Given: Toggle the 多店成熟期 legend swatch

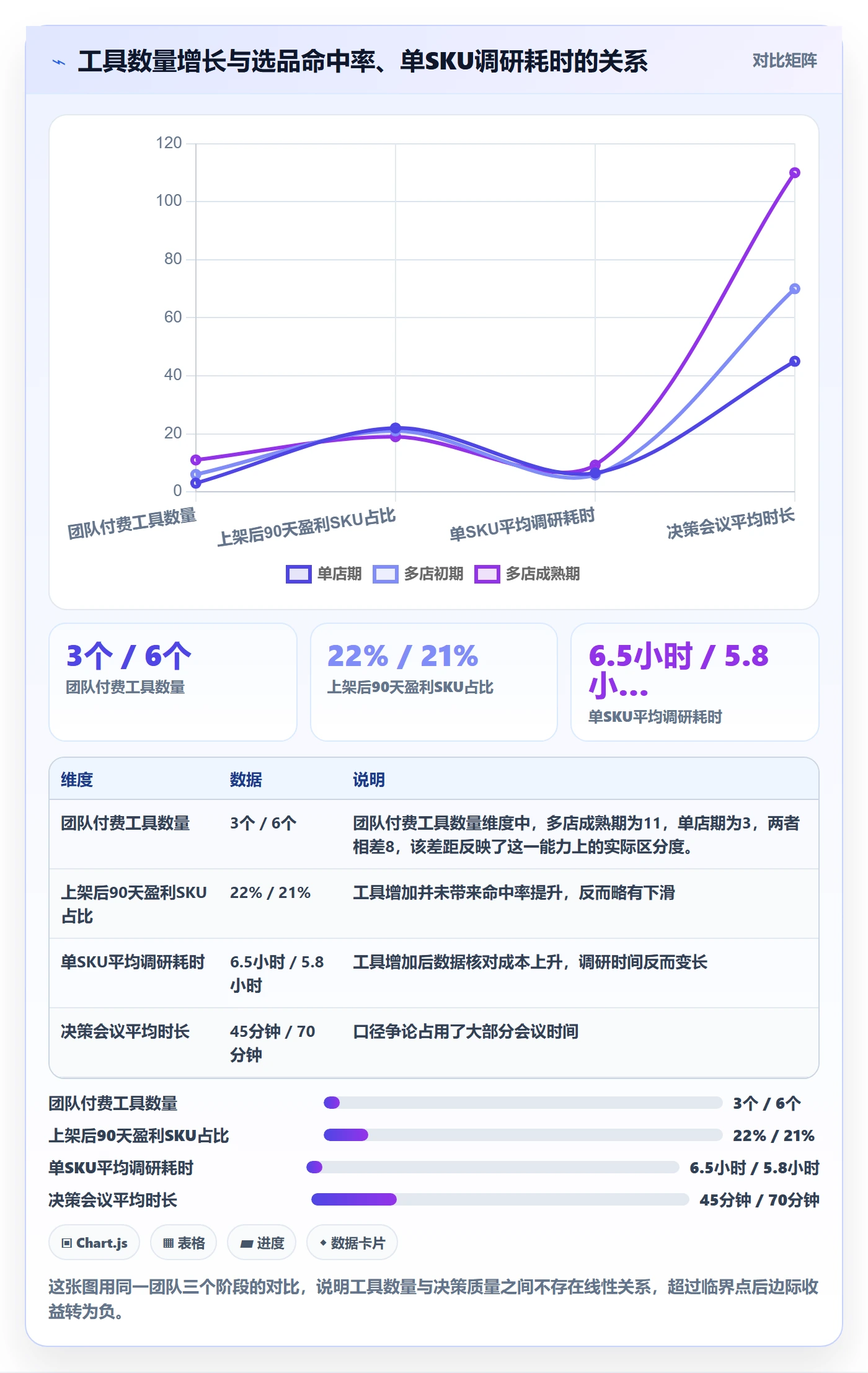Looking at the screenshot, I should point(487,574).
